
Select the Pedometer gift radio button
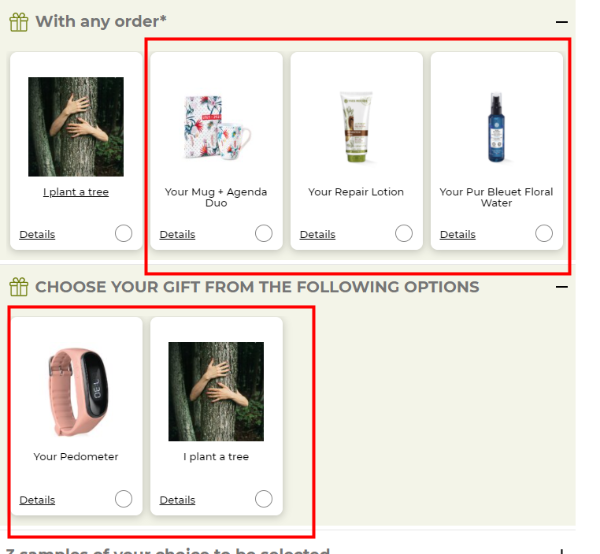123,498
